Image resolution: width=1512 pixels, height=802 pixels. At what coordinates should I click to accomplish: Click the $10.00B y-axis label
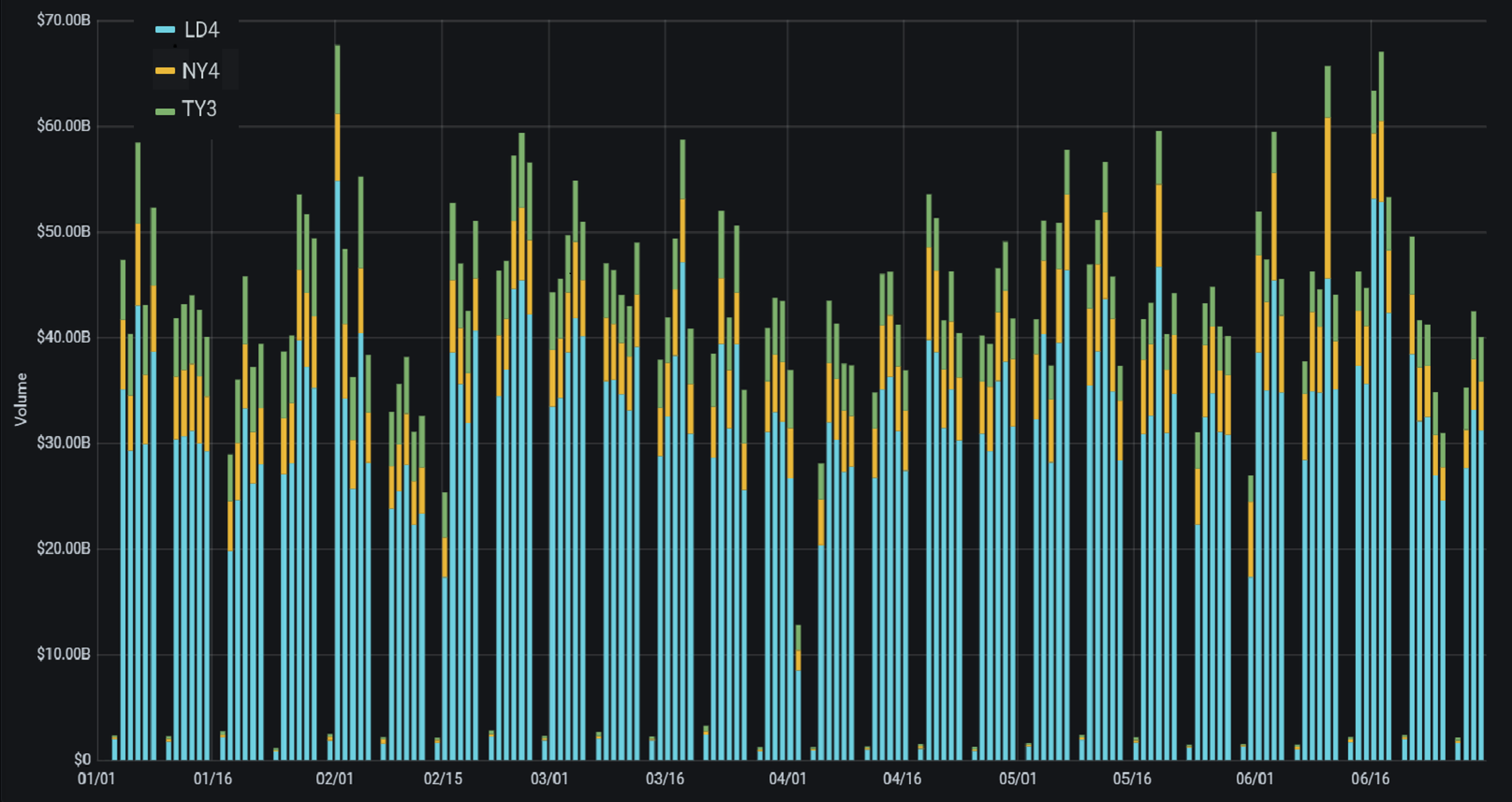click(x=64, y=654)
